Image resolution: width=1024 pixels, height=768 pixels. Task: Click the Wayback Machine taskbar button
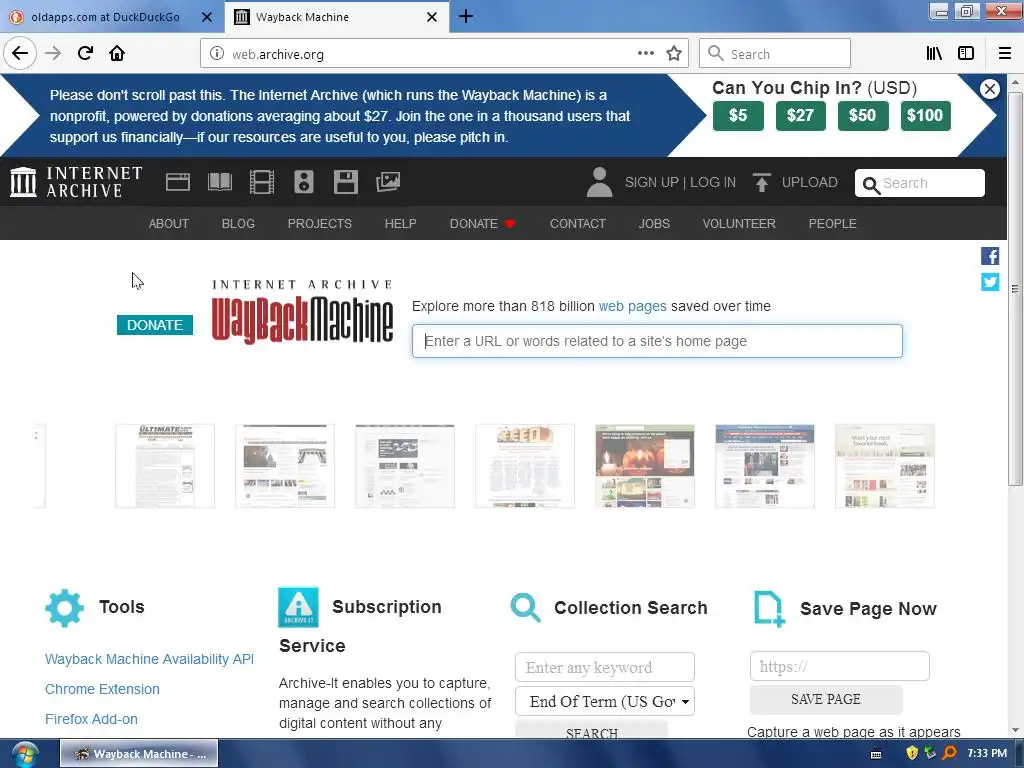139,754
